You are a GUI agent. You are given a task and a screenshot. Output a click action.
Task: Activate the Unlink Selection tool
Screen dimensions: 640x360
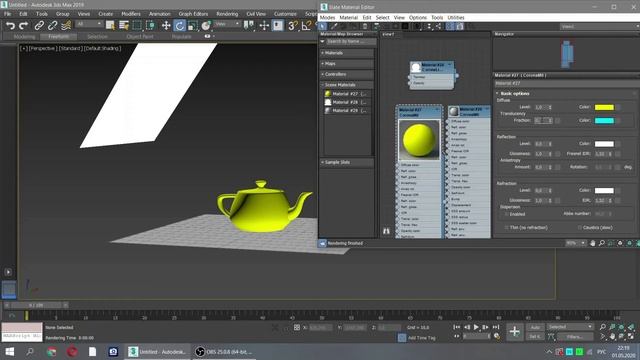pos(52,26)
